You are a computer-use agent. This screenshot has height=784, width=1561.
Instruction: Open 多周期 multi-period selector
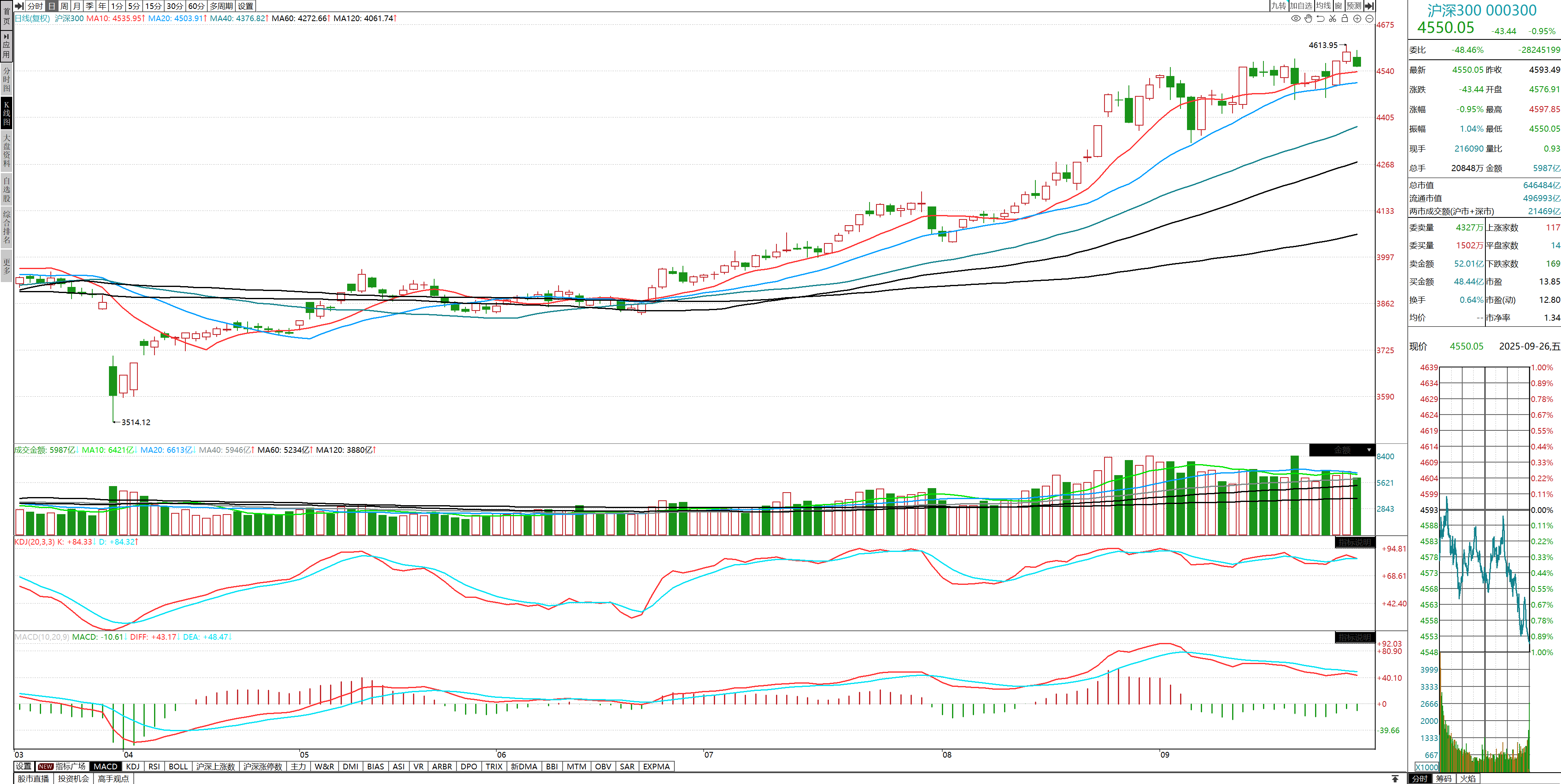[x=221, y=5]
